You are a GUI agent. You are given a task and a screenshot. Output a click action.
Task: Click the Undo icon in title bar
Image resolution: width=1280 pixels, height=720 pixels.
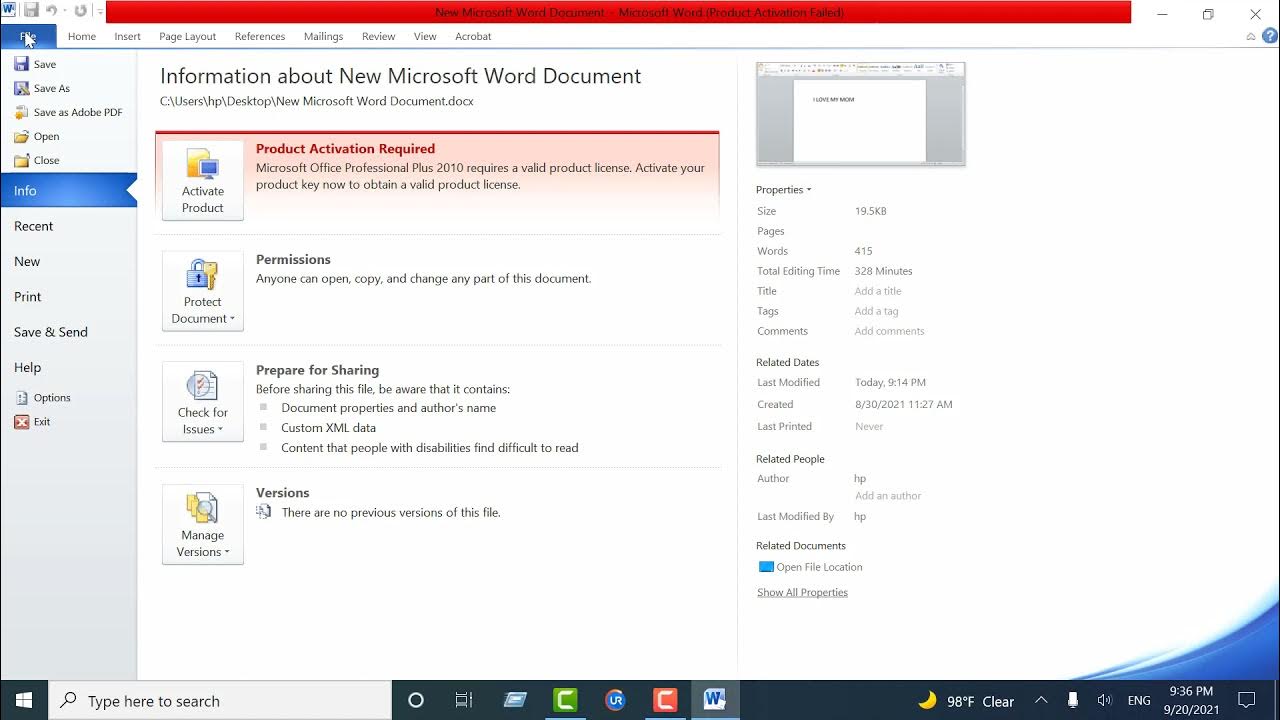click(x=52, y=11)
